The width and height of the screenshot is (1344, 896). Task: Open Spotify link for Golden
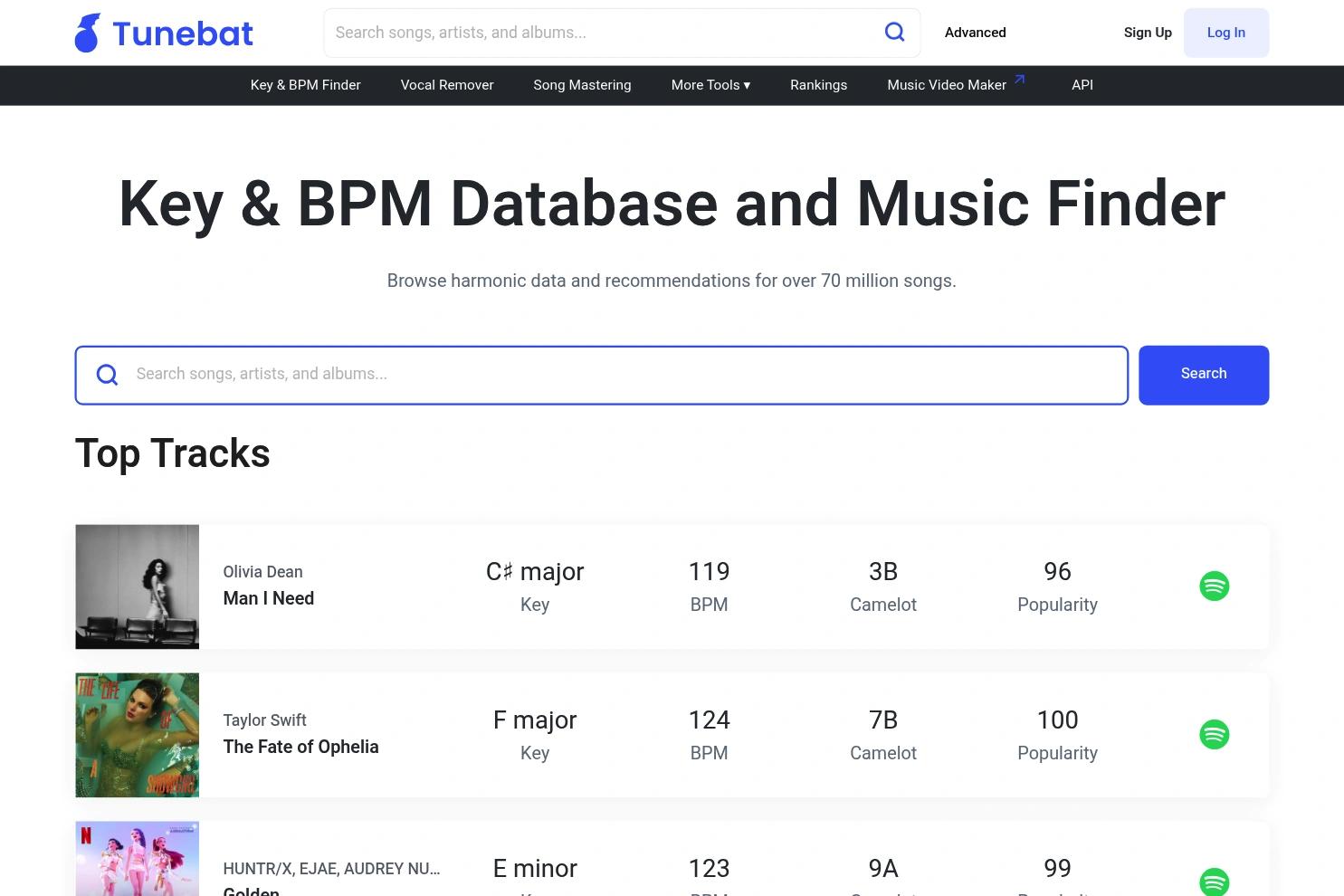pos(1214,882)
